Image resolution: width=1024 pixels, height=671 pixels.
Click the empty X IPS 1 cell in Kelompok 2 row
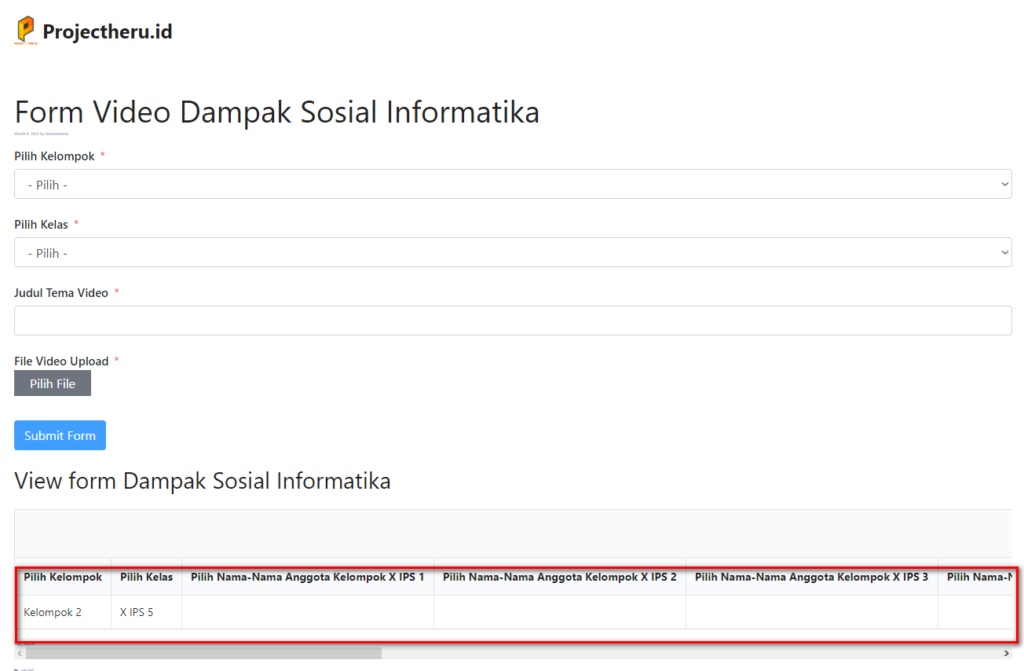pyautogui.click(x=307, y=612)
